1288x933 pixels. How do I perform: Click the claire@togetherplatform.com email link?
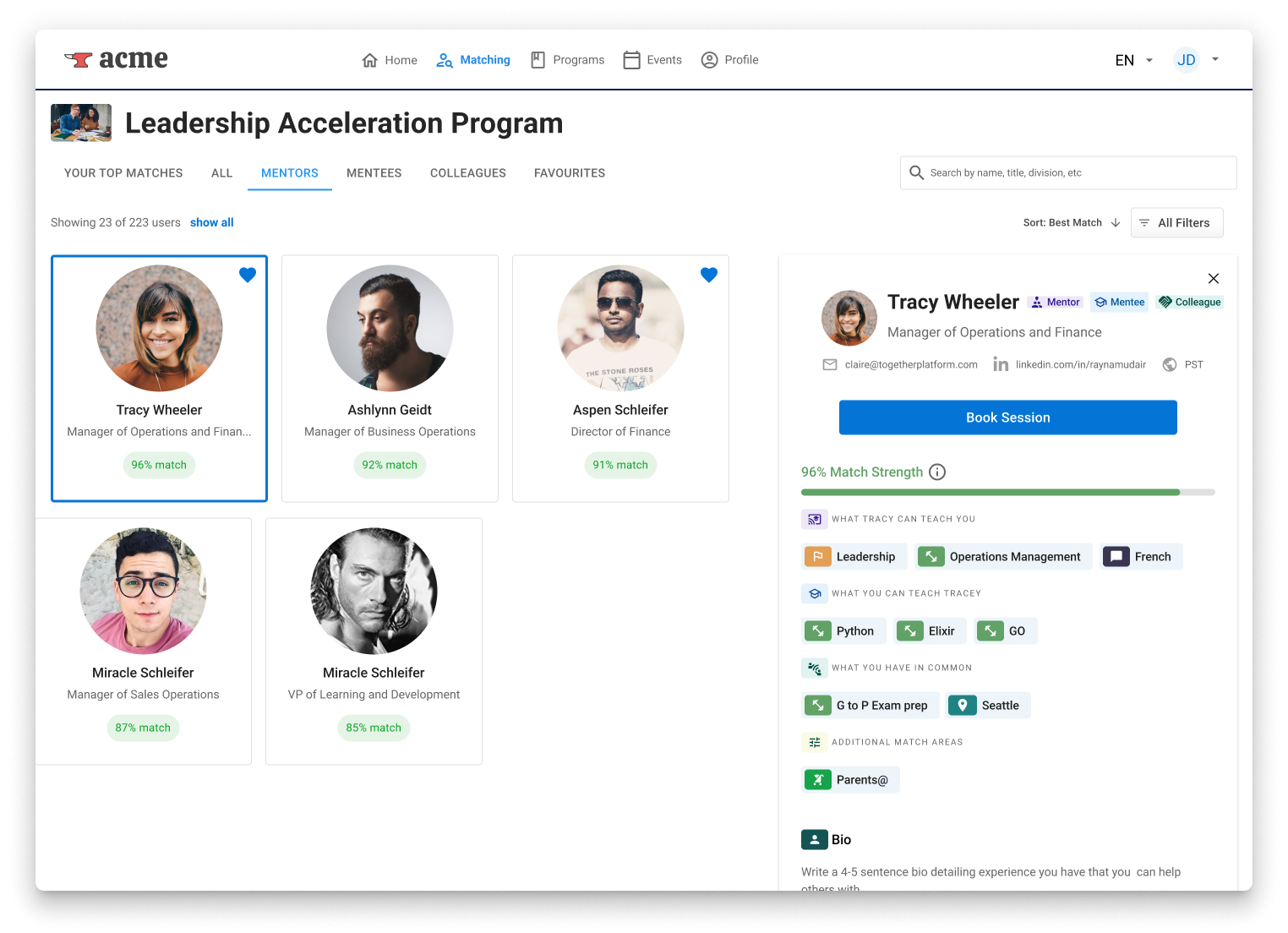click(x=911, y=364)
